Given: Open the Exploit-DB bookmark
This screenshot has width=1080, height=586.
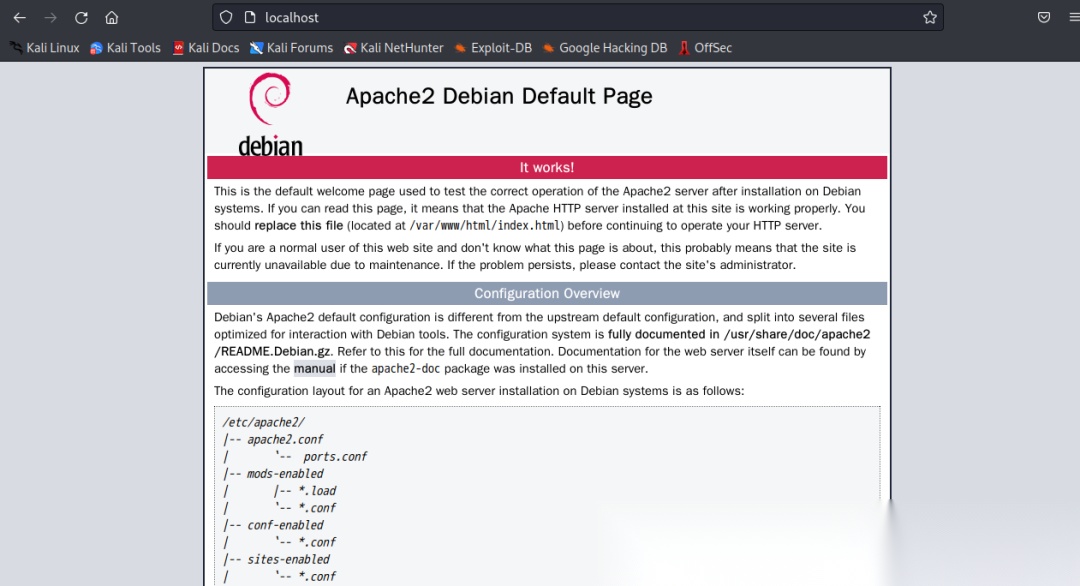Looking at the screenshot, I should click(x=493, y=47).
